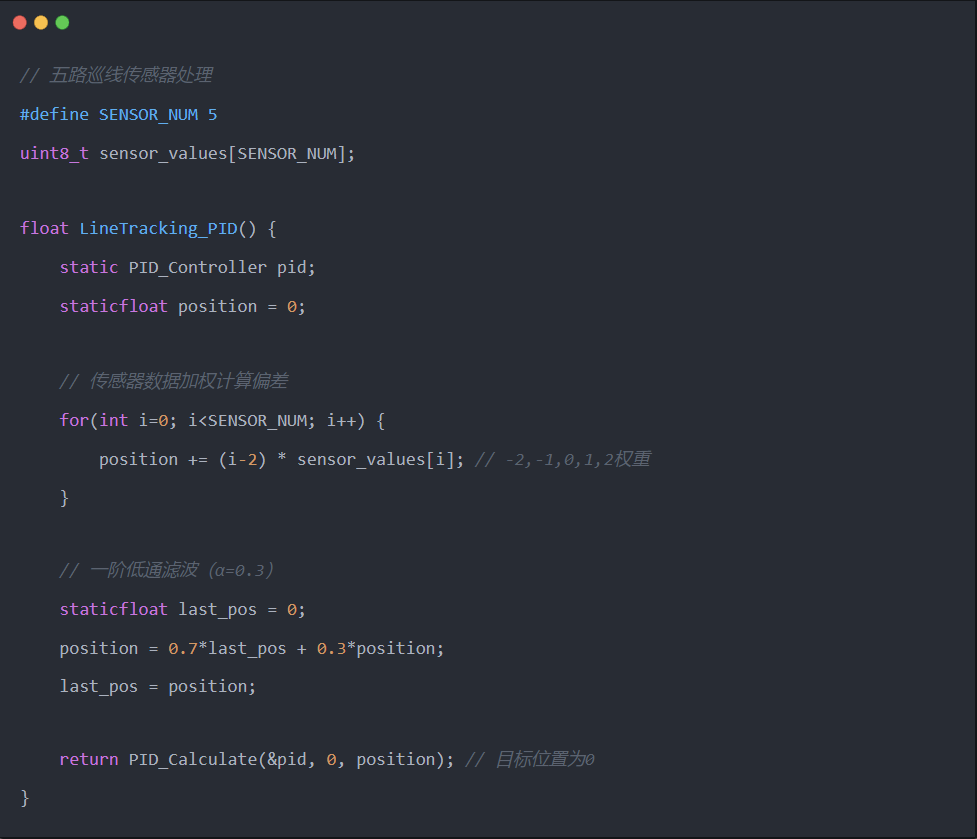Image resolution: width=977 pixels, height=839 pixels.
Task: Click the green maximize dot
Action: tap(62, 23)
